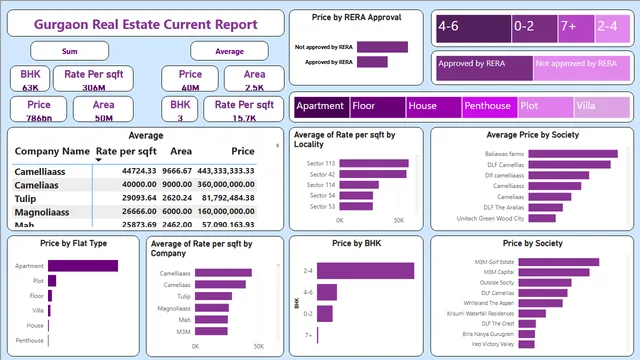Click the Sum label button
The image size is (640, 360).
(x=69, y=51)
